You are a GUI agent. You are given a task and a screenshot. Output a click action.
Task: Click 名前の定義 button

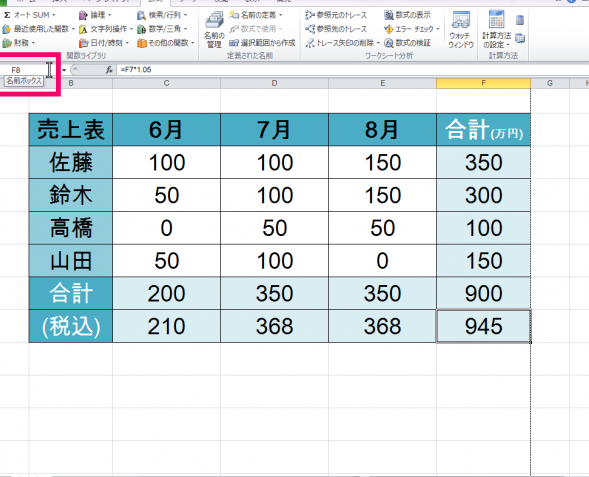click(256, 15)
